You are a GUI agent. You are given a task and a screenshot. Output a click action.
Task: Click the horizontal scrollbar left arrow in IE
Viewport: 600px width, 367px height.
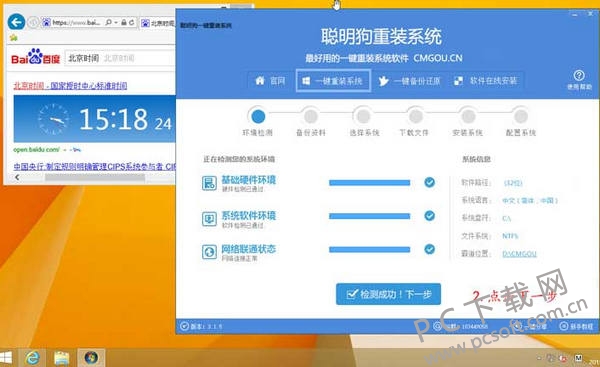coord(17,177)
